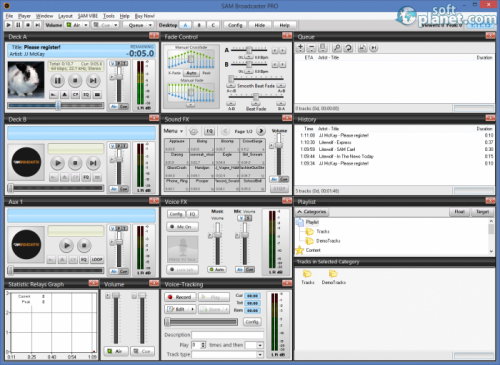Image resolution: width=500 pixels, height=365 pixels.
Task: Start playback on Deck B
Action: (58, 163)
